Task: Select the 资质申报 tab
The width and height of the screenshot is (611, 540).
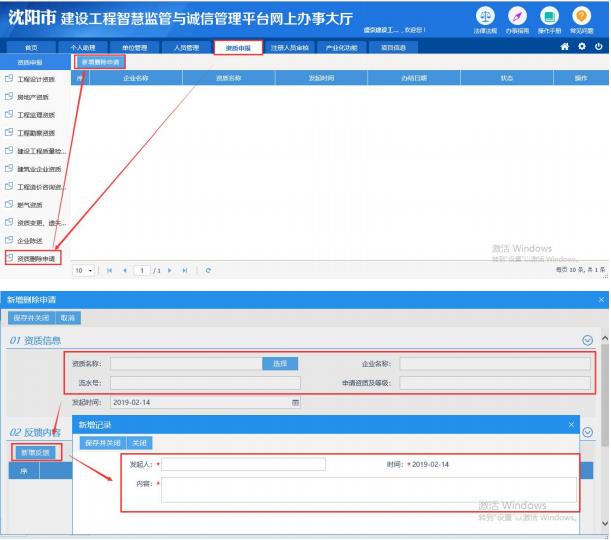Action: point(238,47)
